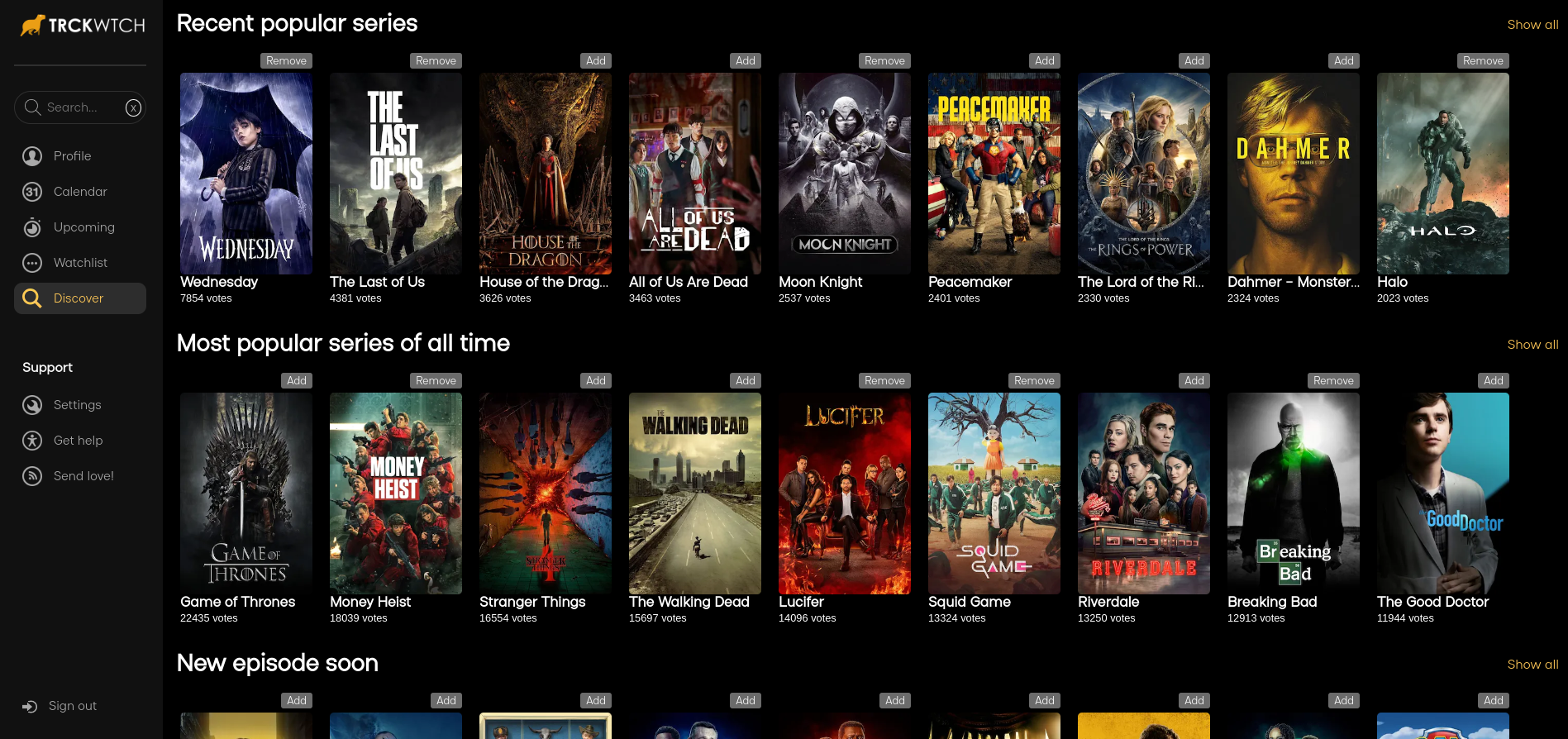1568x739 pixels.
Task: Click the Discover magnifier icon
Action: pos(32,298)
